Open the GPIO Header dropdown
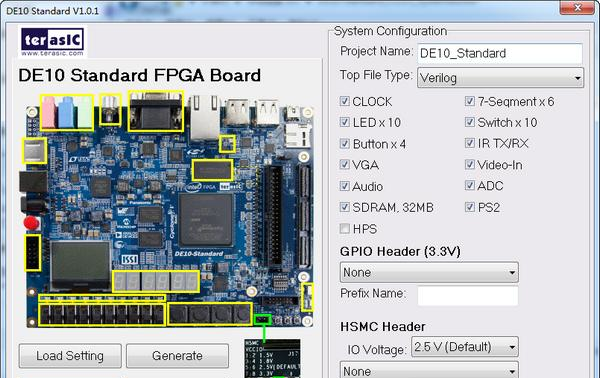Viewport: 600px width, 378px height. [429, 272]
